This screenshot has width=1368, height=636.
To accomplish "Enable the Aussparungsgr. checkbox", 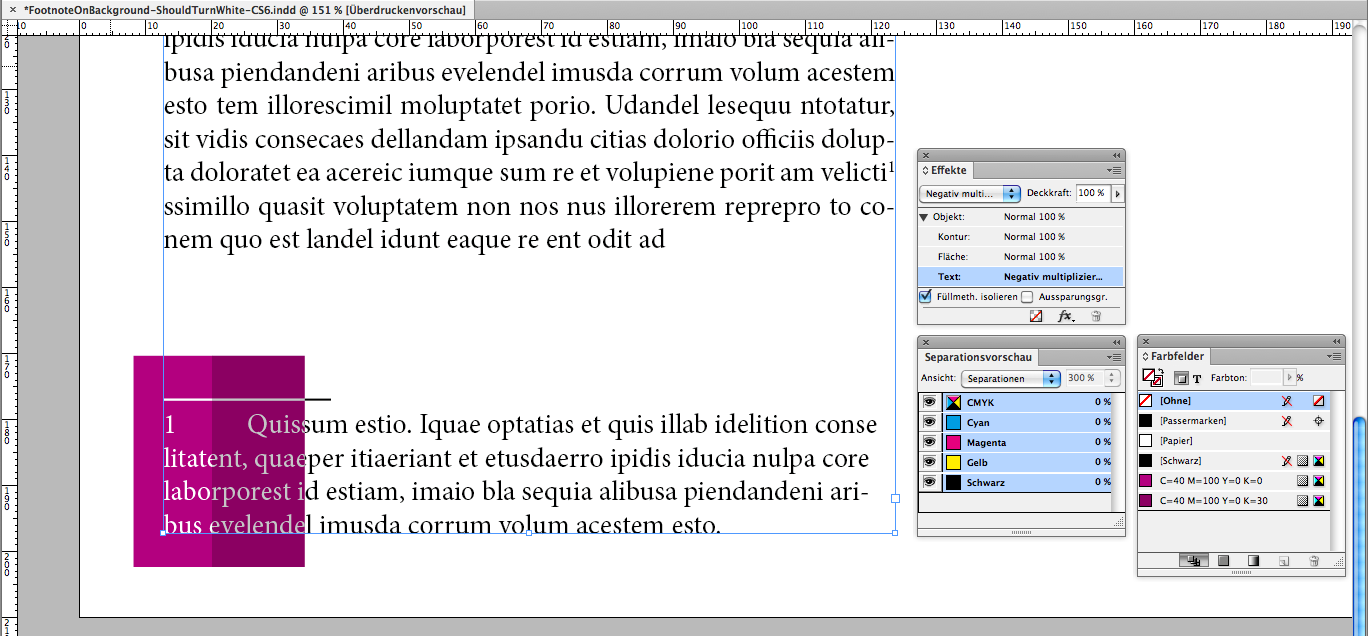I will [1028, 296].
